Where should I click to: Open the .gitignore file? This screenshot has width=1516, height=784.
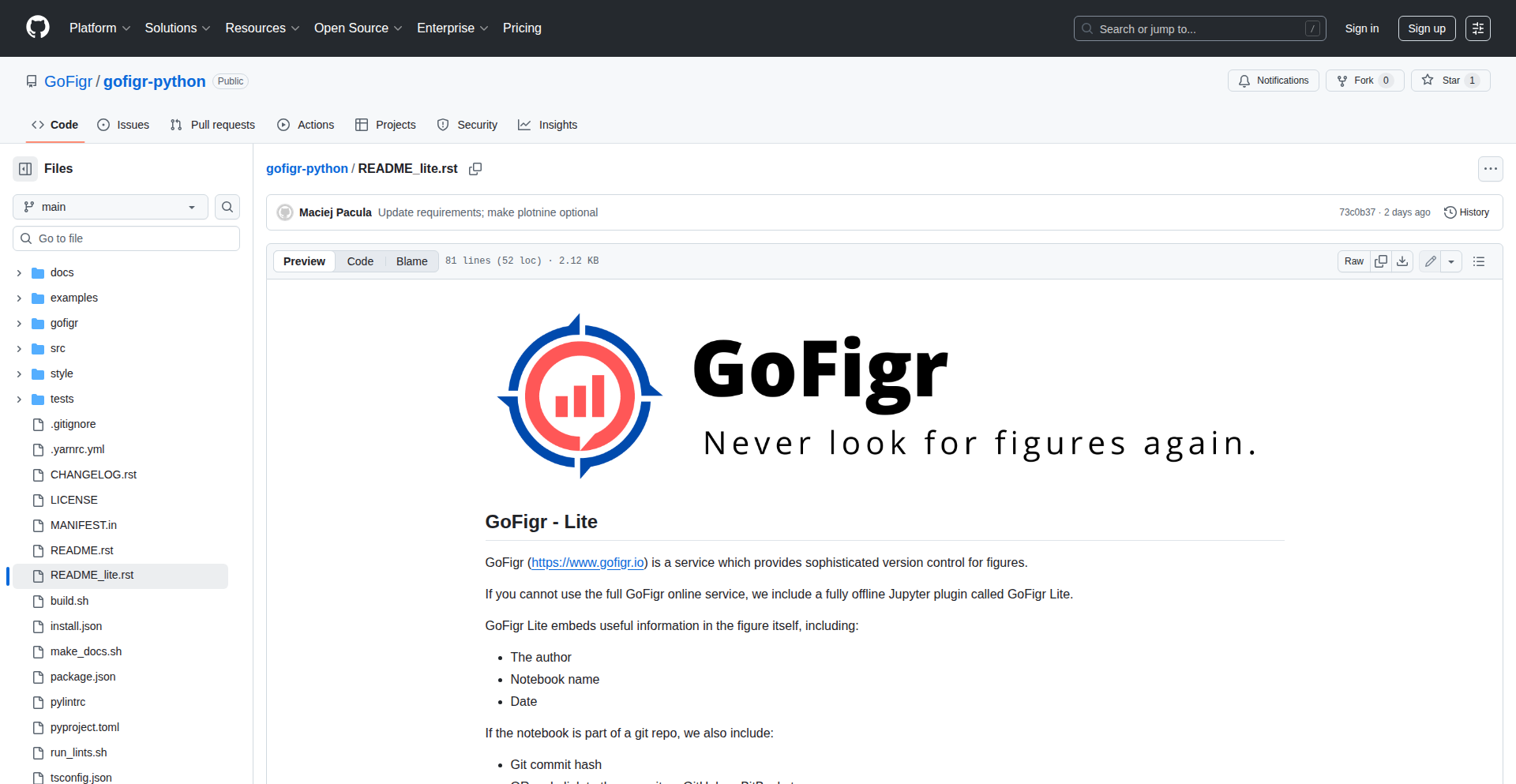73,424
